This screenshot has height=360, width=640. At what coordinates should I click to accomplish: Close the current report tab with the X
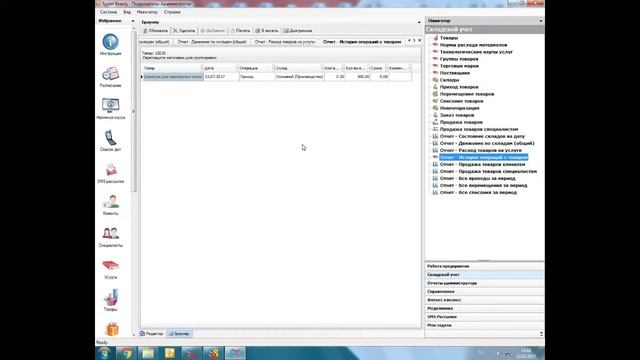point(420,40)
